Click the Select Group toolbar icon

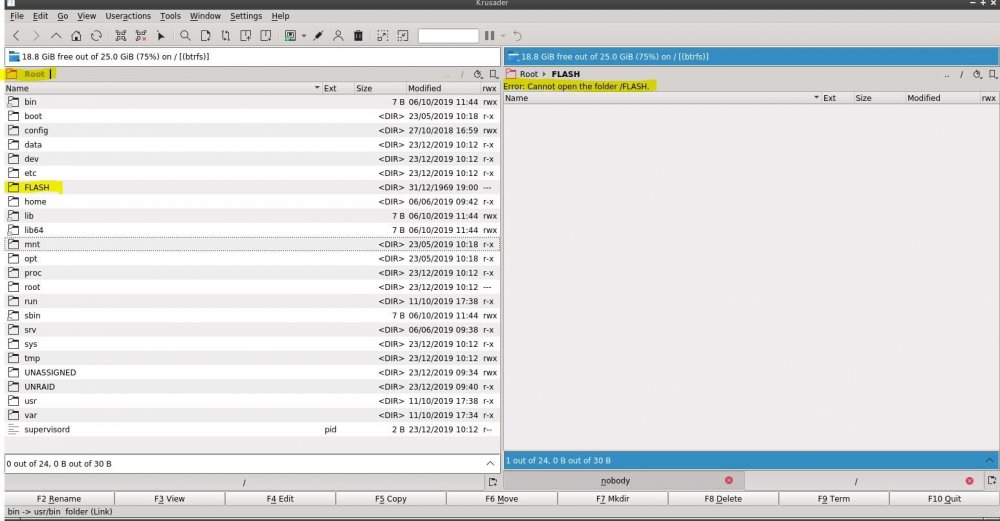pos(121,36)
